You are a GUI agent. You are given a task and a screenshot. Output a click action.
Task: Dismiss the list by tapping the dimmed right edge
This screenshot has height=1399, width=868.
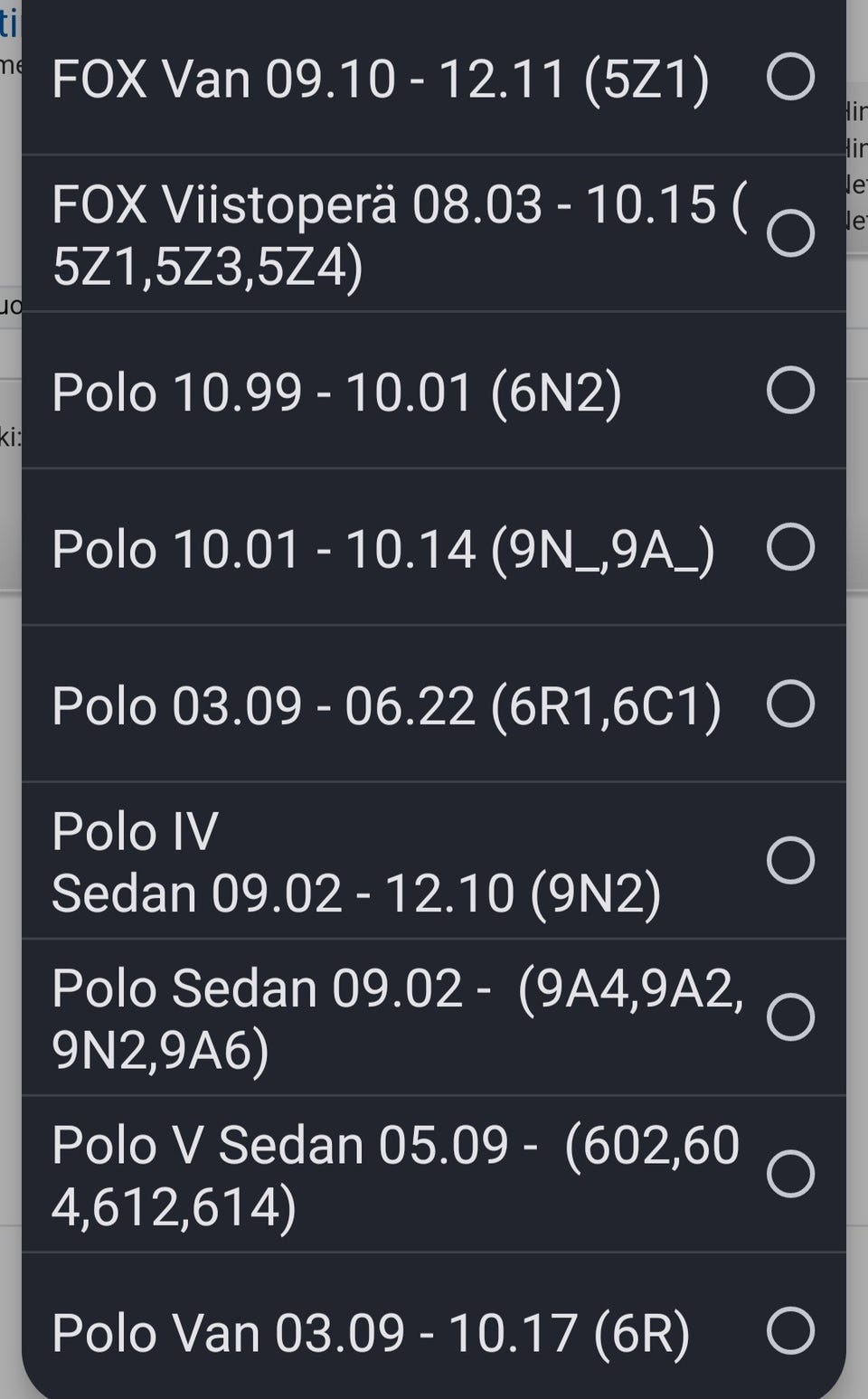857,723
